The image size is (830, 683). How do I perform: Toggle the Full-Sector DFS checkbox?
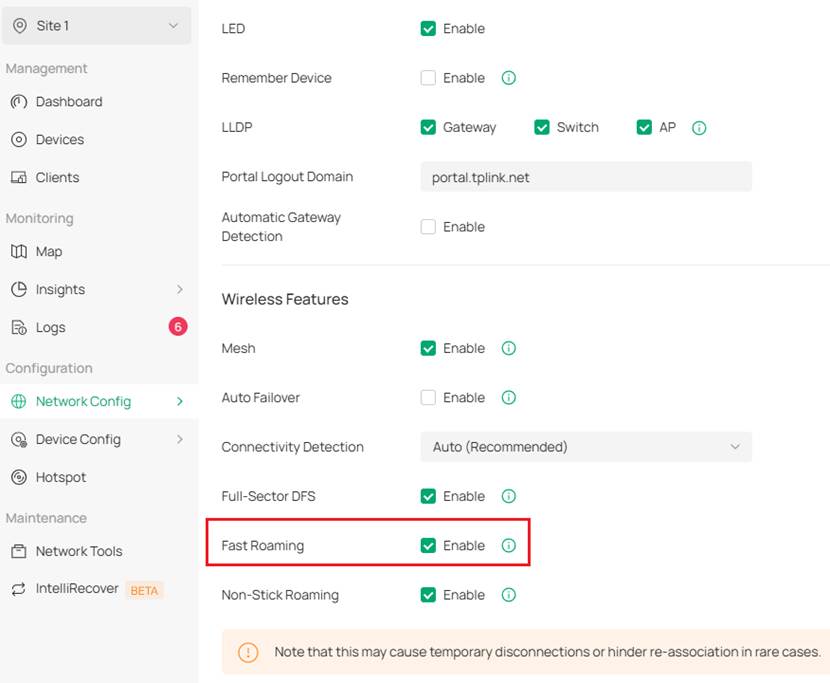(x=428, y=496)
